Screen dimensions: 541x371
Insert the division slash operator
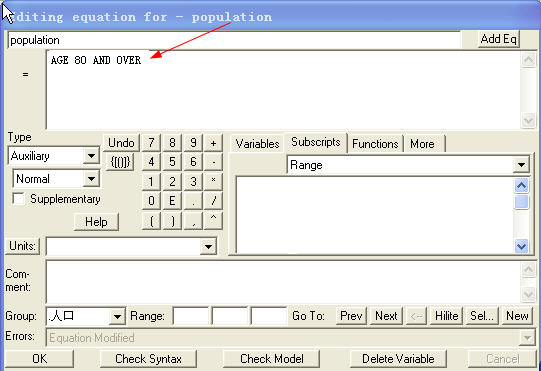tap(213, 201)
